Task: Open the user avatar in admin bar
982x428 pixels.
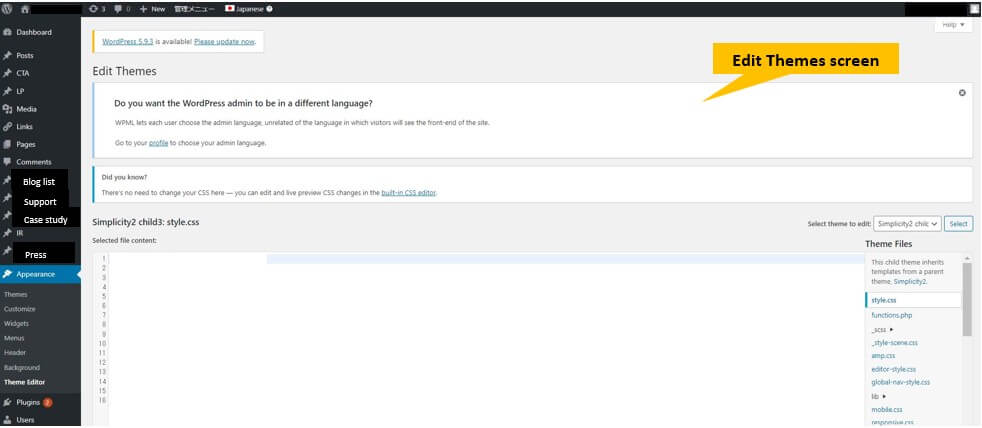Action: (973, 9)
